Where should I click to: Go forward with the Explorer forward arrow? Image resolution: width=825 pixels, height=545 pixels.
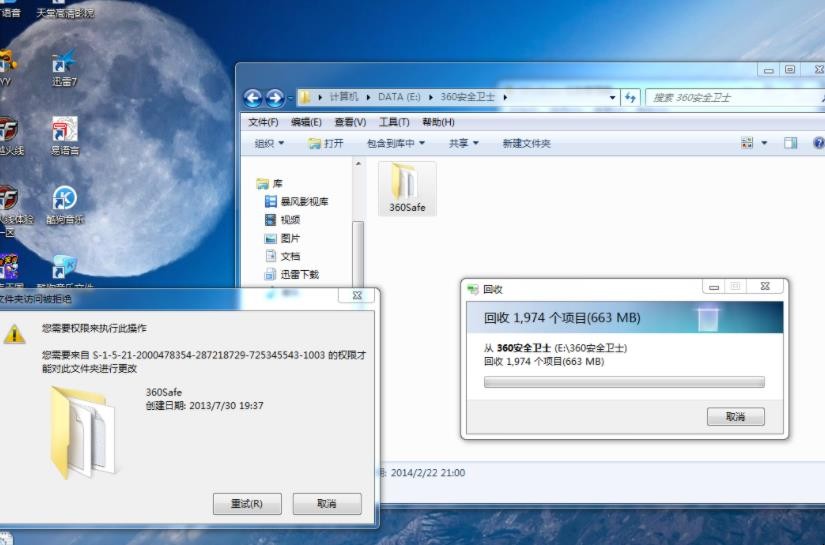tap(275, 97)
